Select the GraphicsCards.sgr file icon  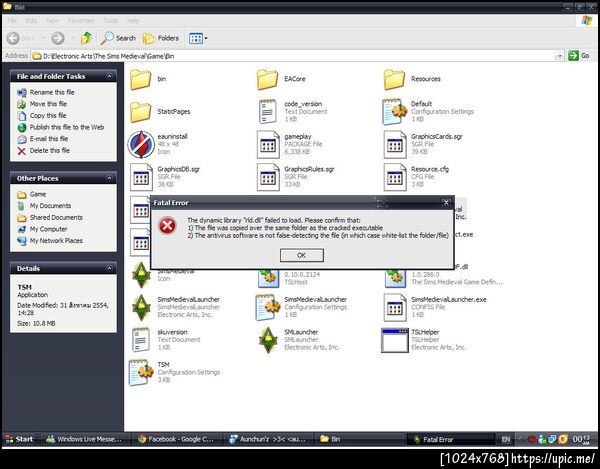point(395,144)
